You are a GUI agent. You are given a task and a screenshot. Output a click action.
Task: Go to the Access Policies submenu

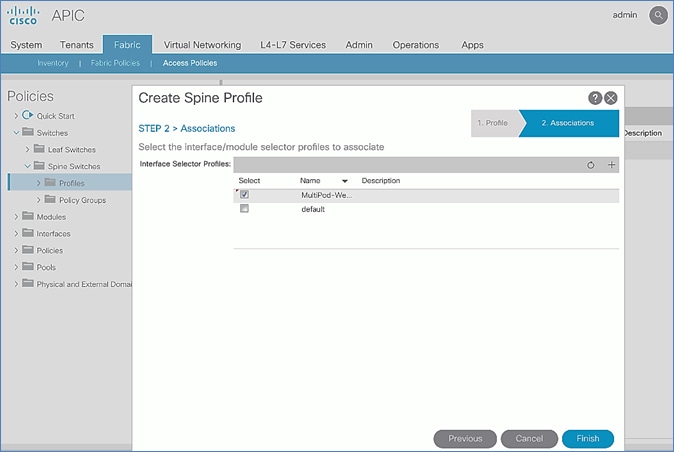click(190, 63)
